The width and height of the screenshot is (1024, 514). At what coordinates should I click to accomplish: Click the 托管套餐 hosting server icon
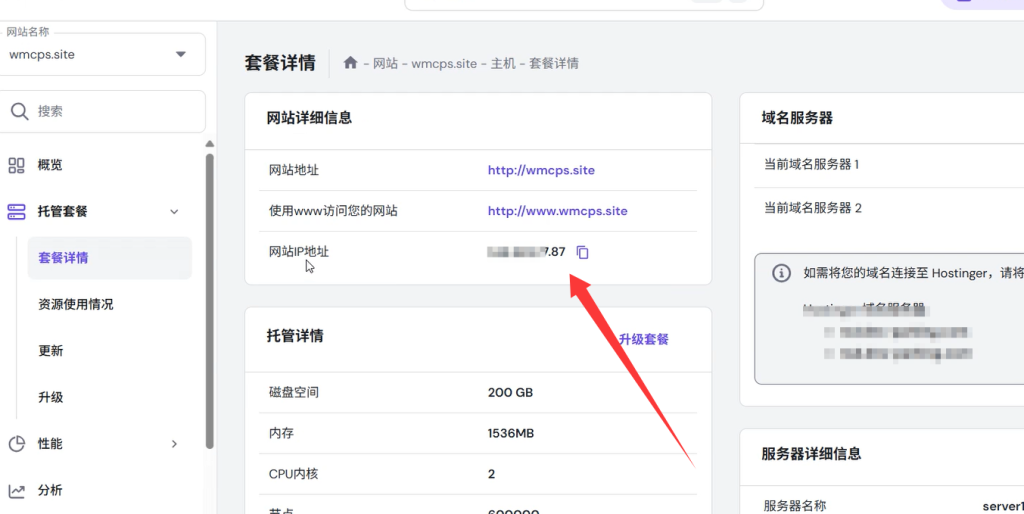pos(17,211)
